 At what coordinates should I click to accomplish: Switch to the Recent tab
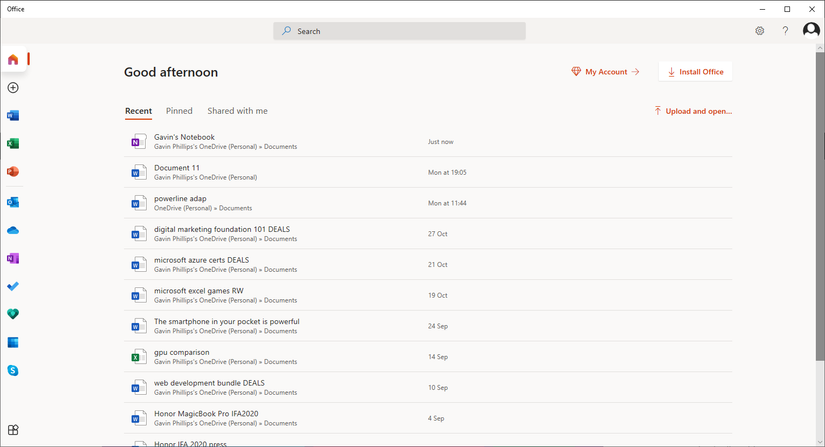[138, 111]
